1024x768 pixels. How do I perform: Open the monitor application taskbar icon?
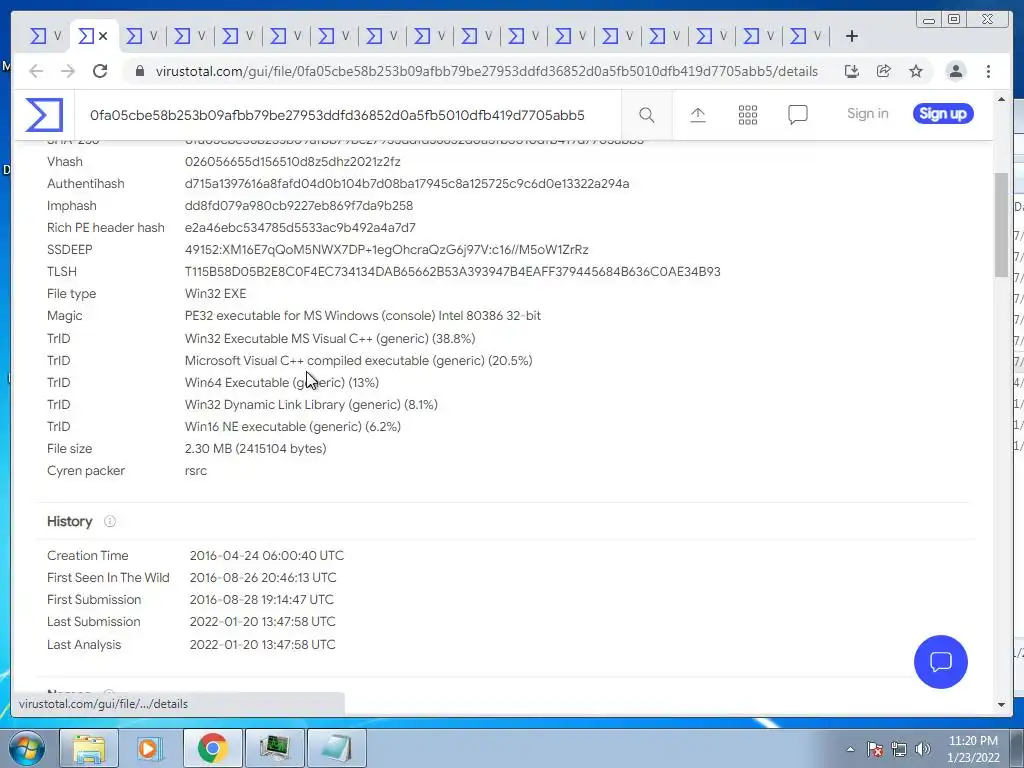click(274, 748)
